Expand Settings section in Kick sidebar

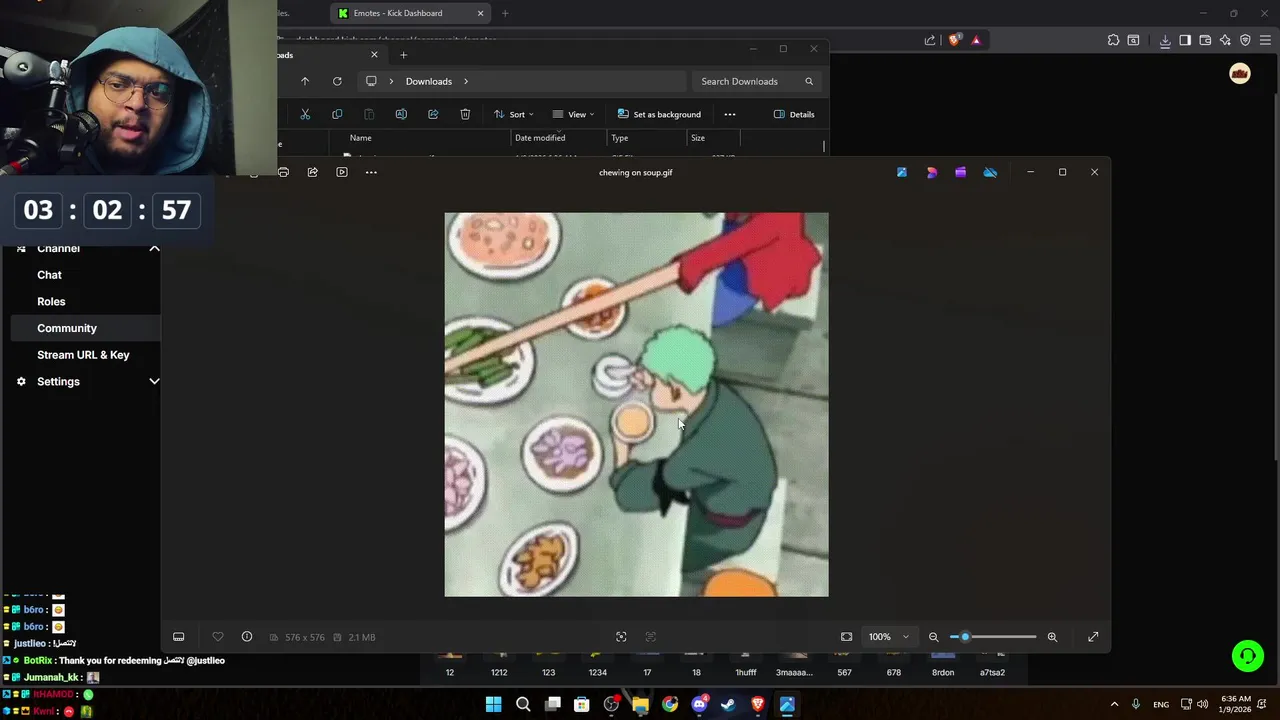(154, 381)
